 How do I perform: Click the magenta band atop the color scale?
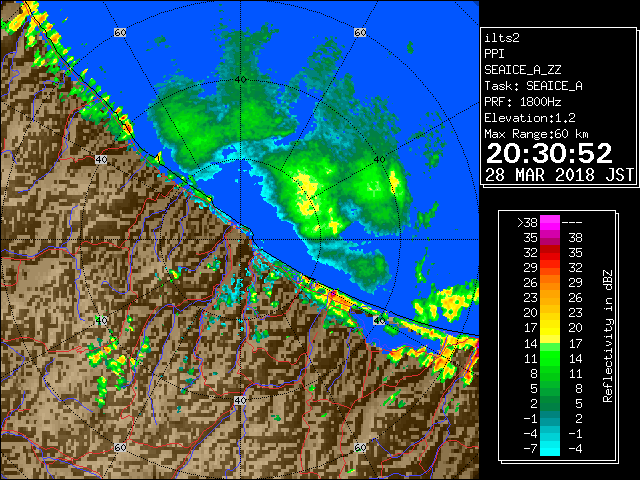tap(550, 223)
